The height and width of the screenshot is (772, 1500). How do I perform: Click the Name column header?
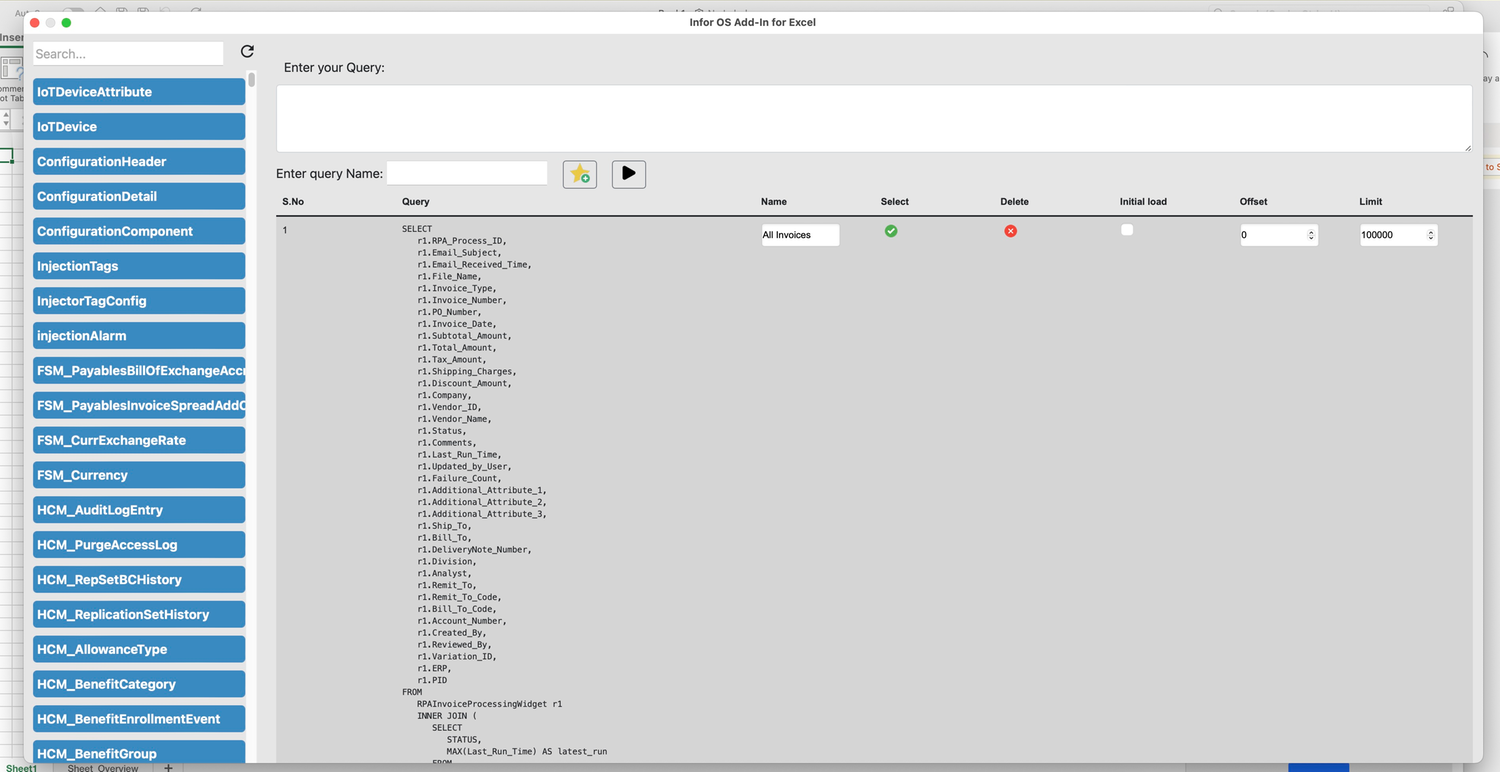[774, 202]
